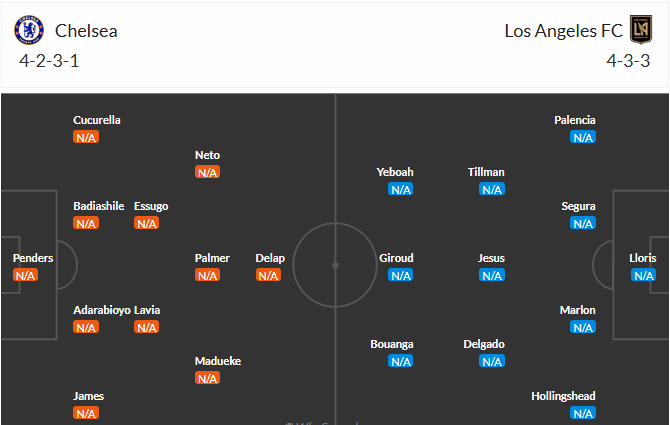Open the Los Angeles FC team name link
The image size is (670, 425).
tap(564, 31)
